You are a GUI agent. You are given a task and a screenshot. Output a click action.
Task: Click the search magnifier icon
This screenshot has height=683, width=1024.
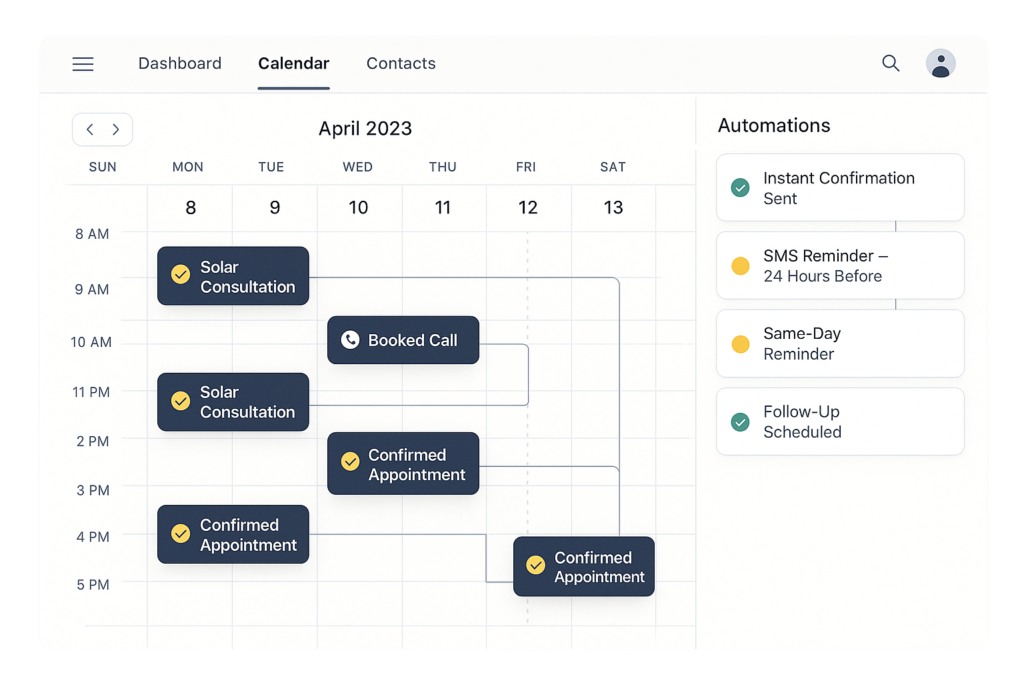[x=890, y=63]
